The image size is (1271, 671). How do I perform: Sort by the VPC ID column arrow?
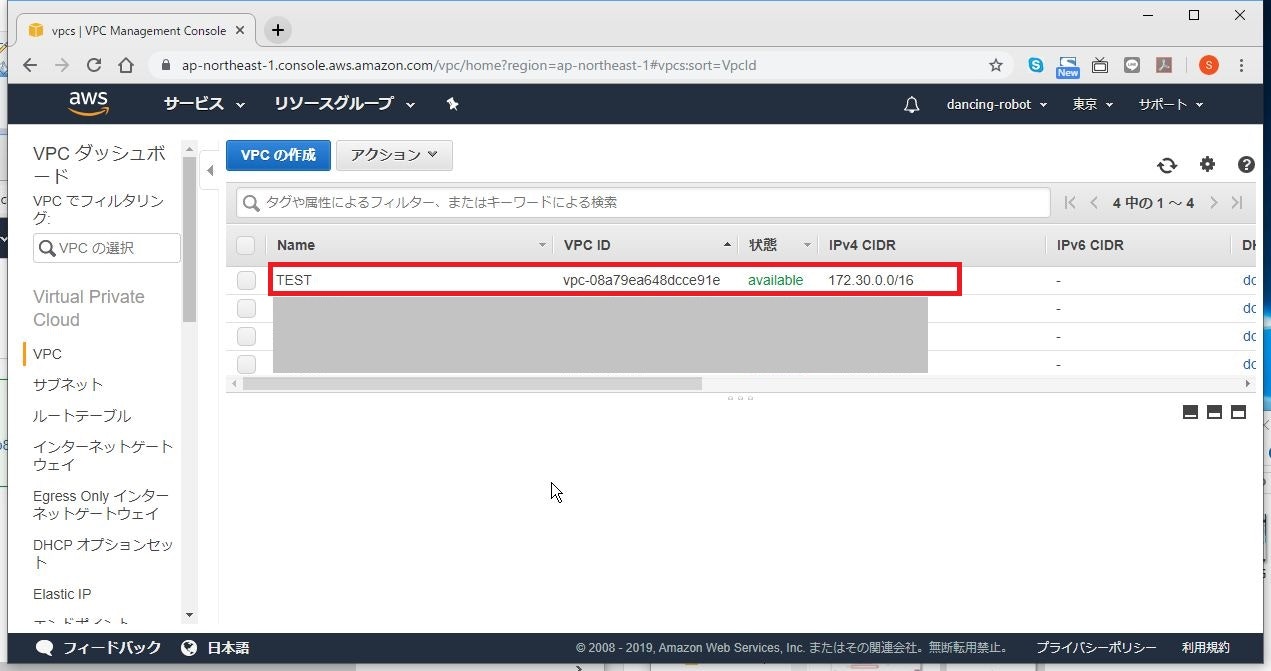[728, 245]
